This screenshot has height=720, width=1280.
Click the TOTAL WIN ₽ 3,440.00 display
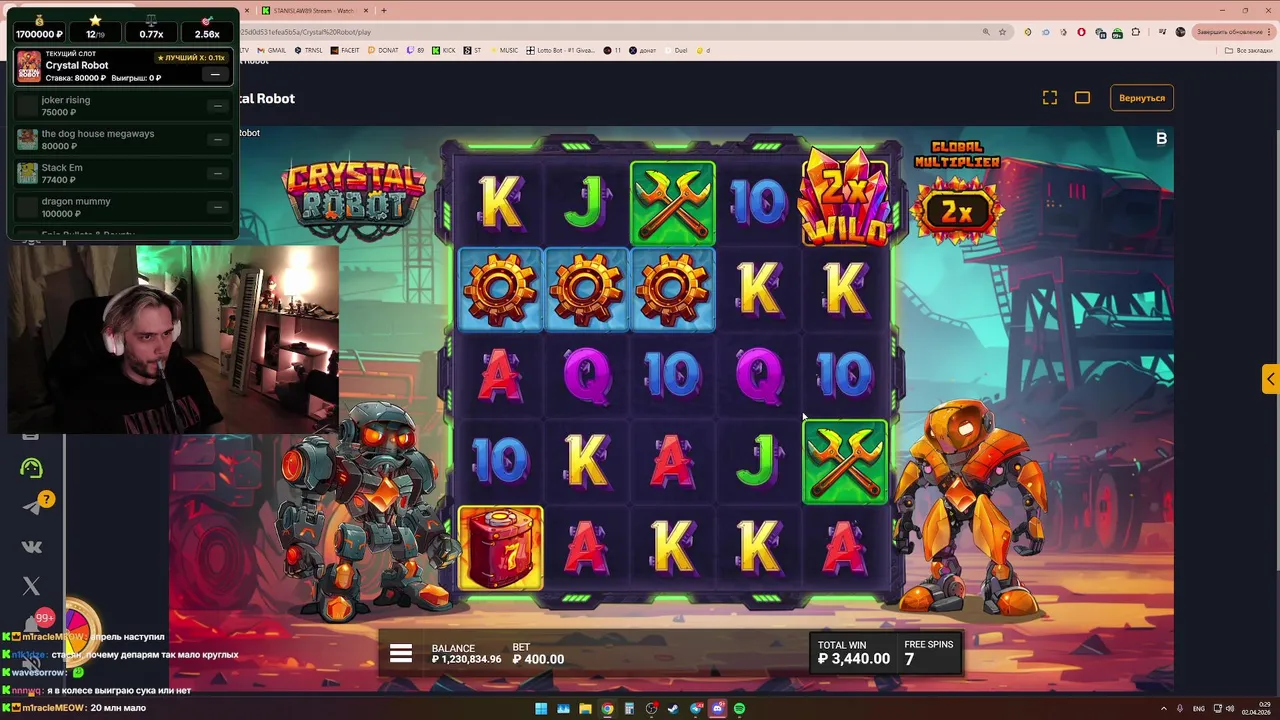[x=853, y=652]
